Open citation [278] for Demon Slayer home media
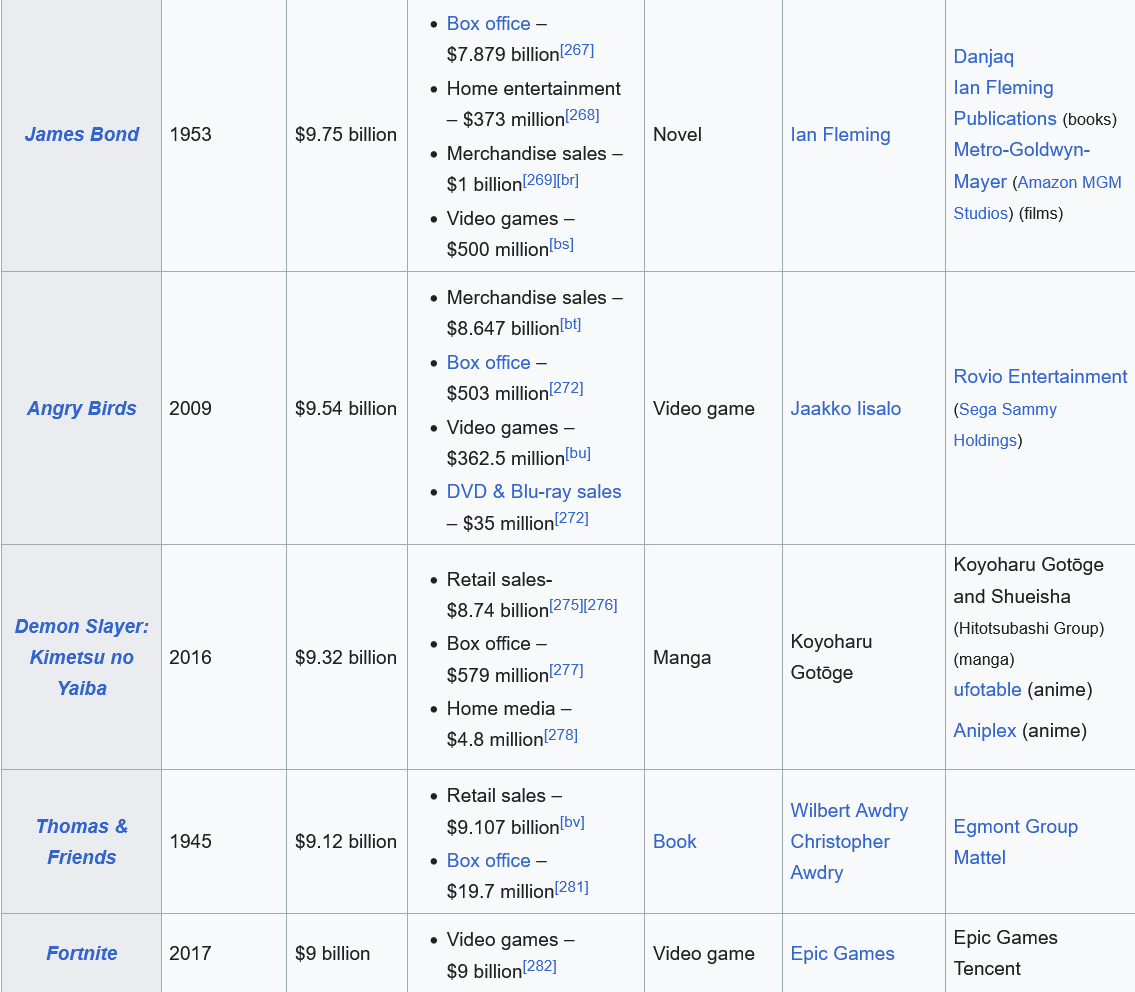This screenshot has width=1135, height=992. (x=561, y=735)
